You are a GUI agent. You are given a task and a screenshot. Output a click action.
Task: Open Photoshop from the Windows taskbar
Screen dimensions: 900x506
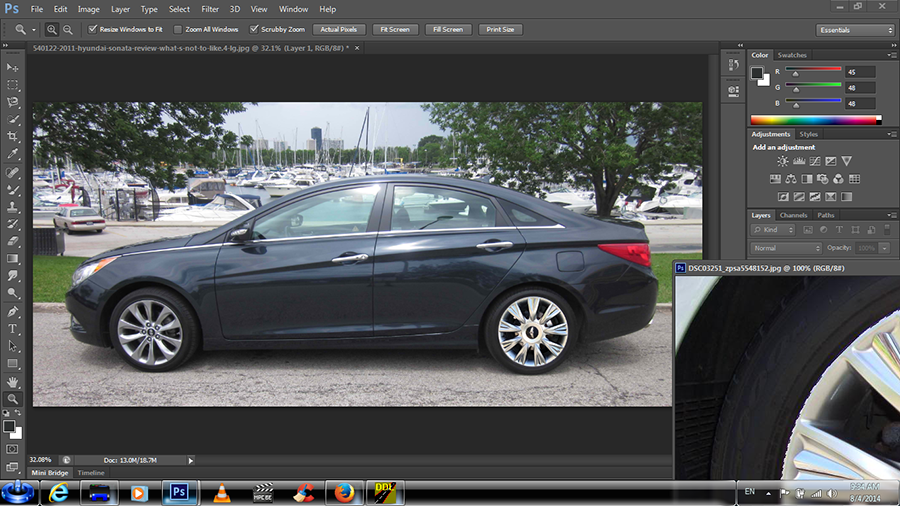[x=180, y=492]
